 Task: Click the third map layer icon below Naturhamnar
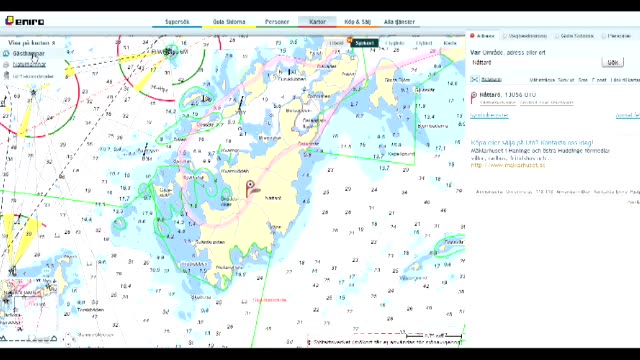pos(6,76)
